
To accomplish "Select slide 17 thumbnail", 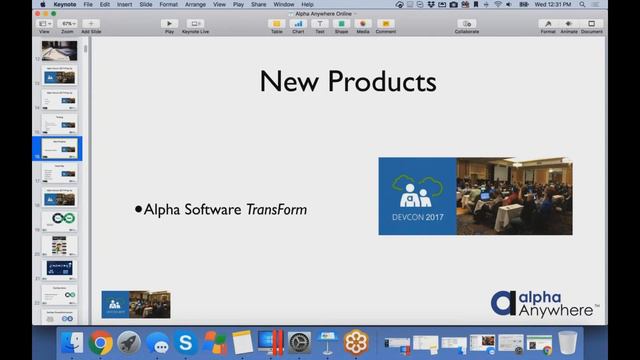I will [x=59, y=173].
